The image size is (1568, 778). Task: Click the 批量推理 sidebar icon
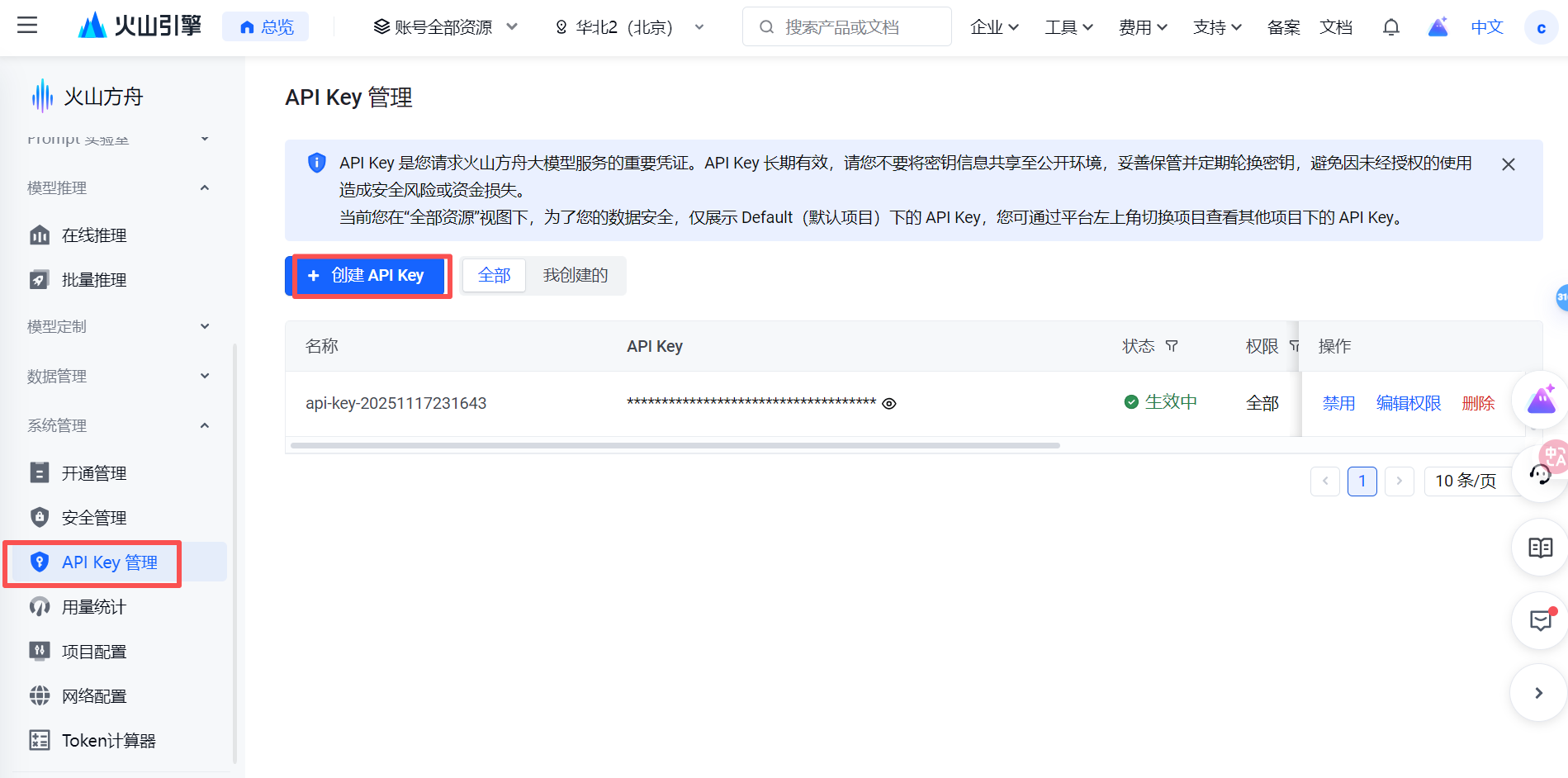click(40, 280)
